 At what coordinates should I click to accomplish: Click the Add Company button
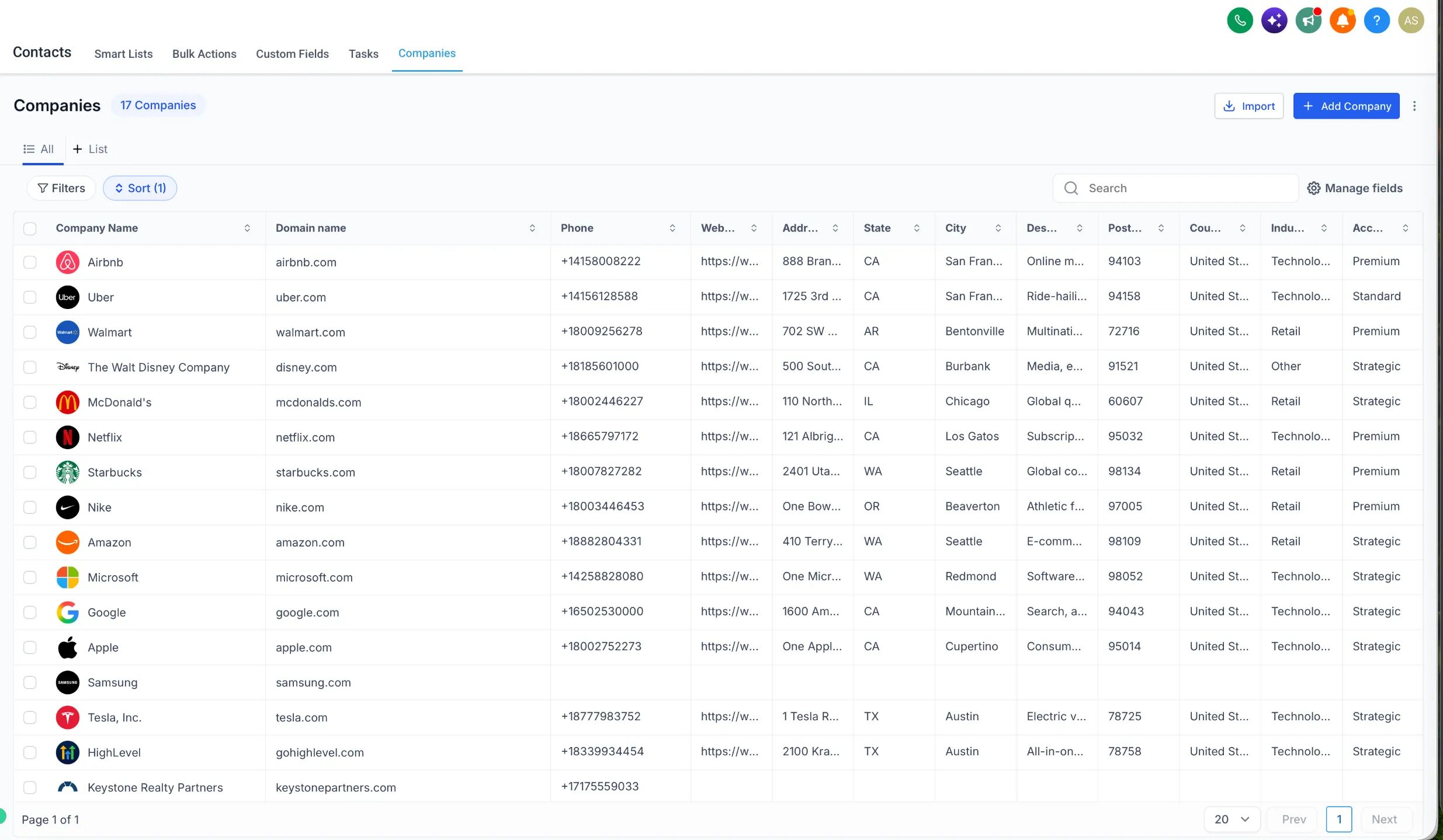tap(1347, 106)
